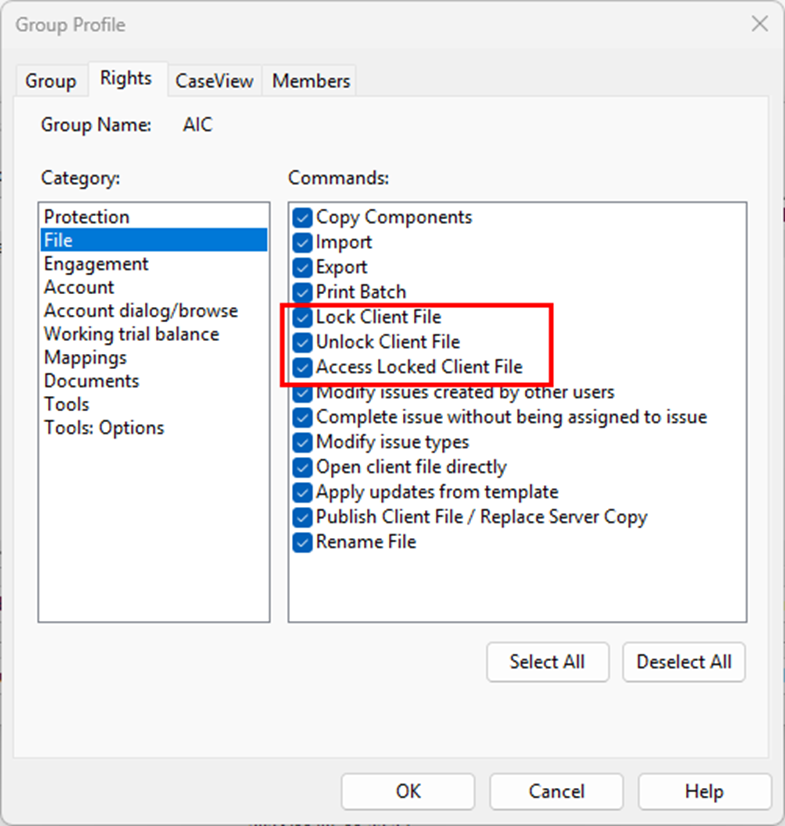Viewport: 785px width, 826px height.
Task: Toggle the Export command checkbox
Action: (303, 267)
